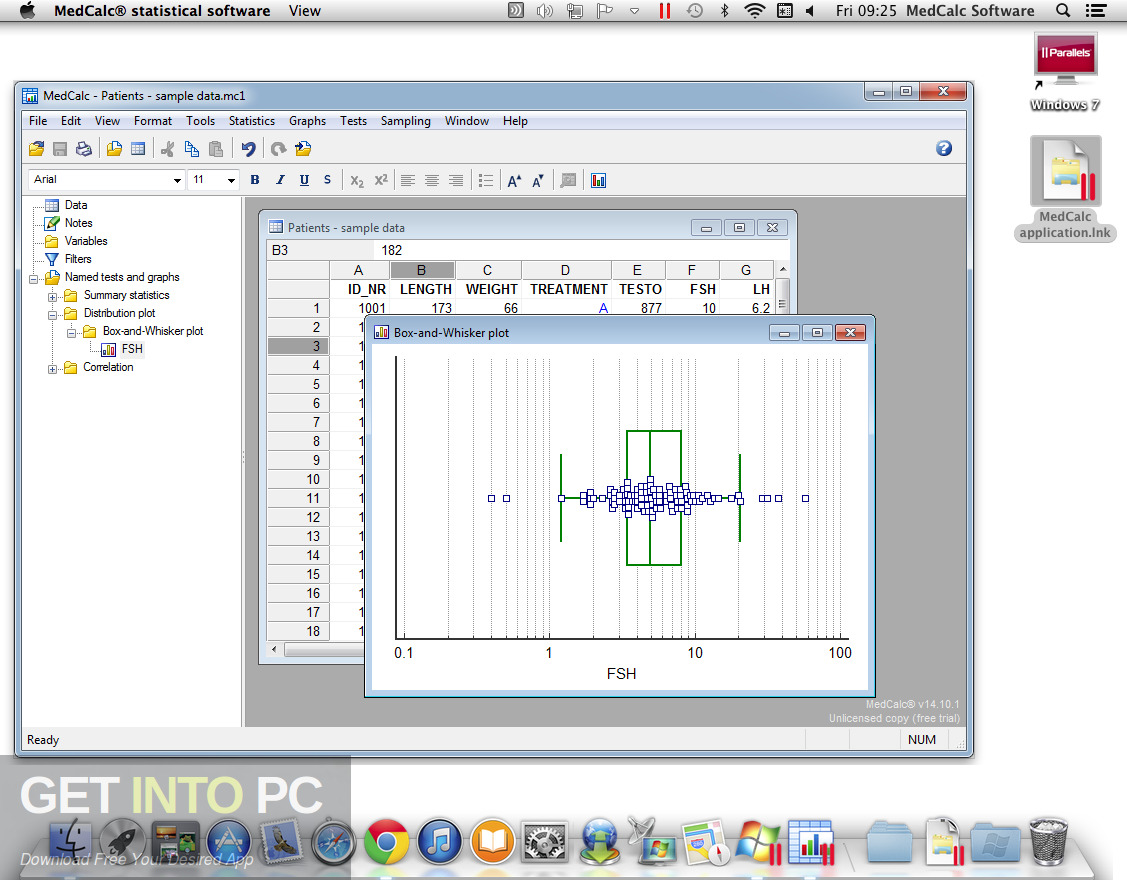The width and height of the screenshot is (1127, 880).
Task: Toggle strikethrough formatting
Action: [x=327, y=180]
